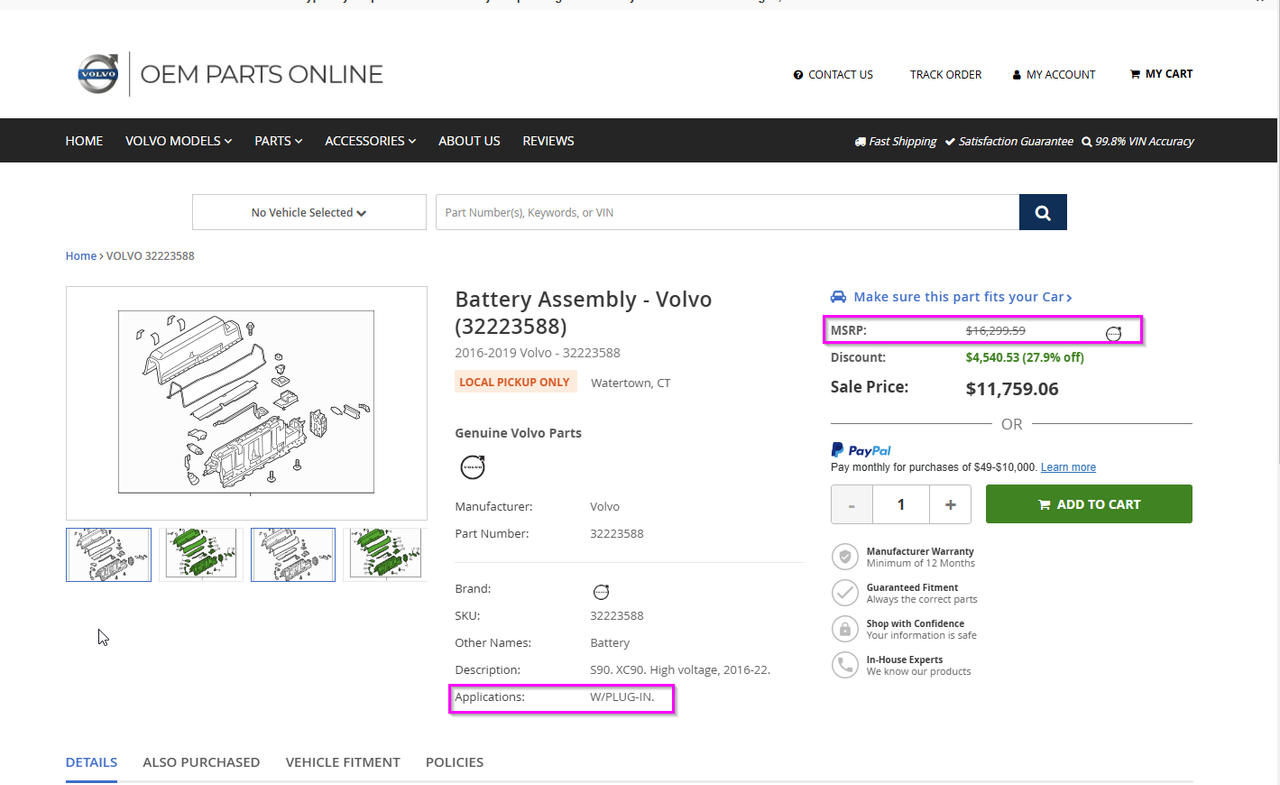This screenshot has height=785, width=1280.
Task: Decrease quantity with the minus button
Action: (852, 505)
